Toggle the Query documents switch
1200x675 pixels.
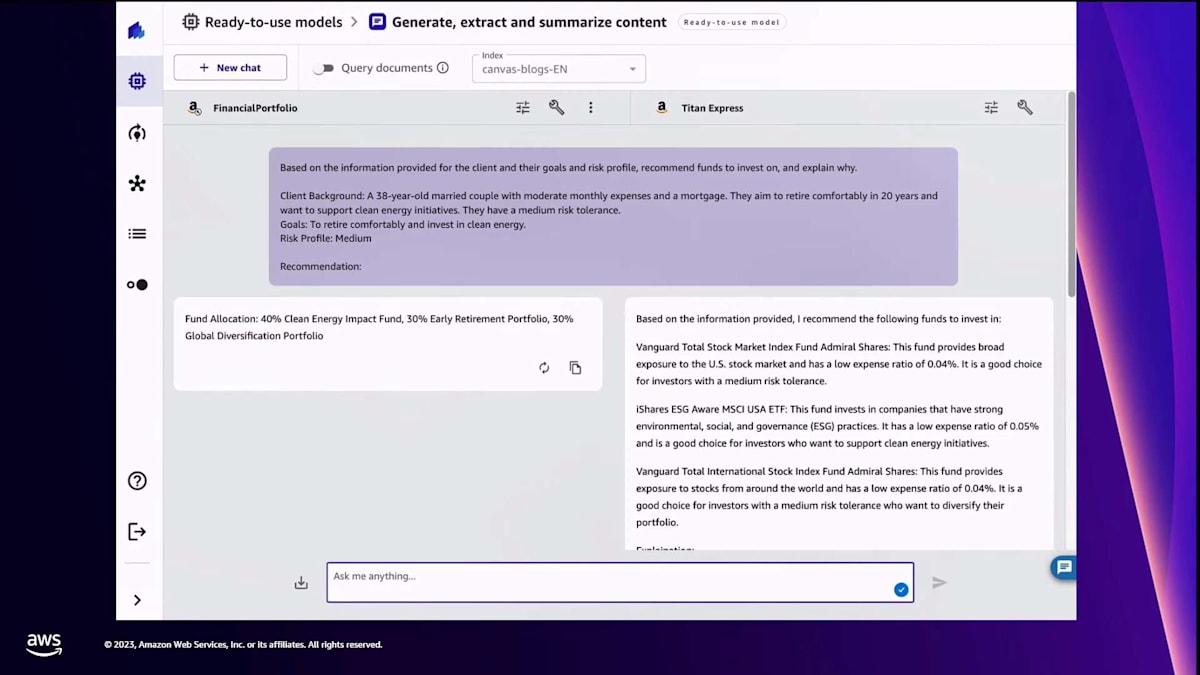pos(323,68)
